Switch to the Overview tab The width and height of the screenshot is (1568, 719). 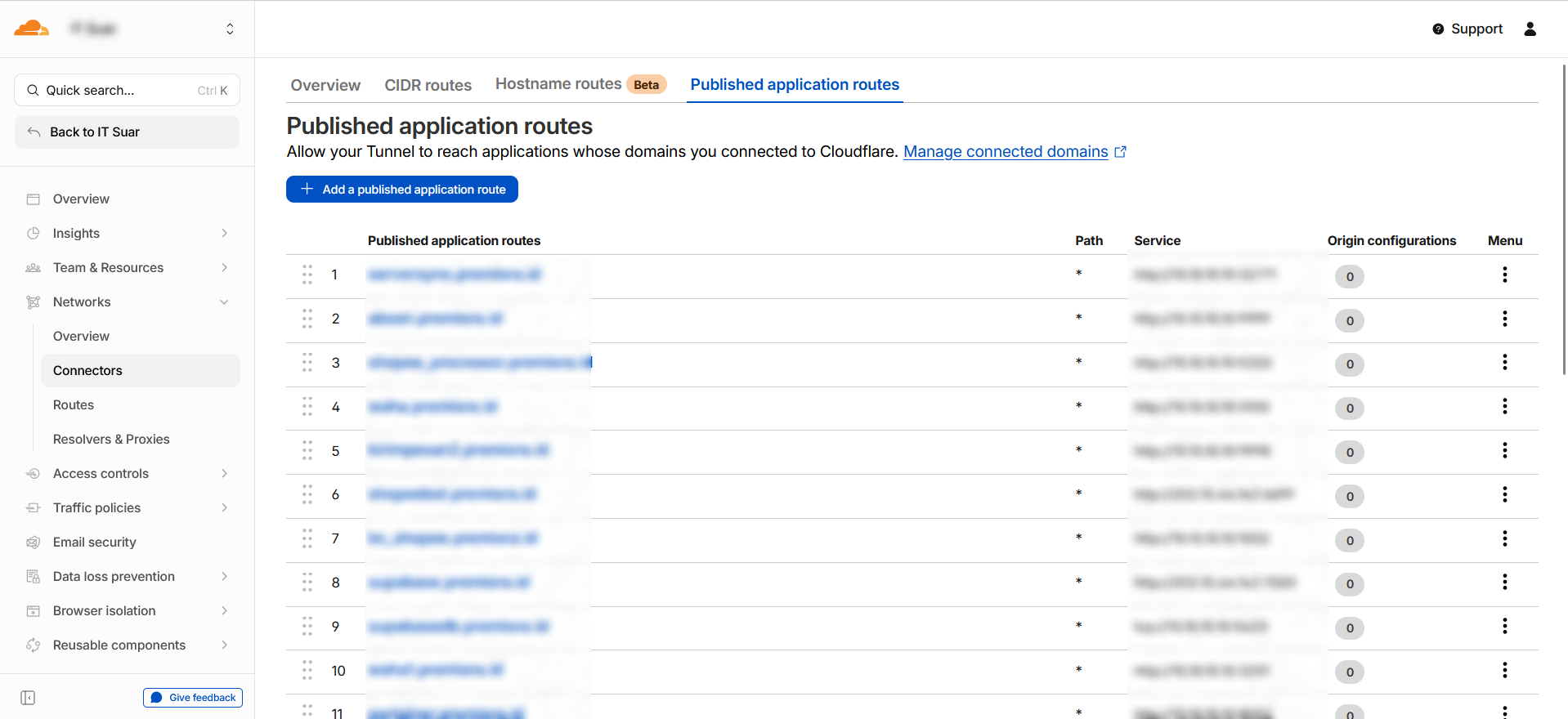(x=325, y=85)
